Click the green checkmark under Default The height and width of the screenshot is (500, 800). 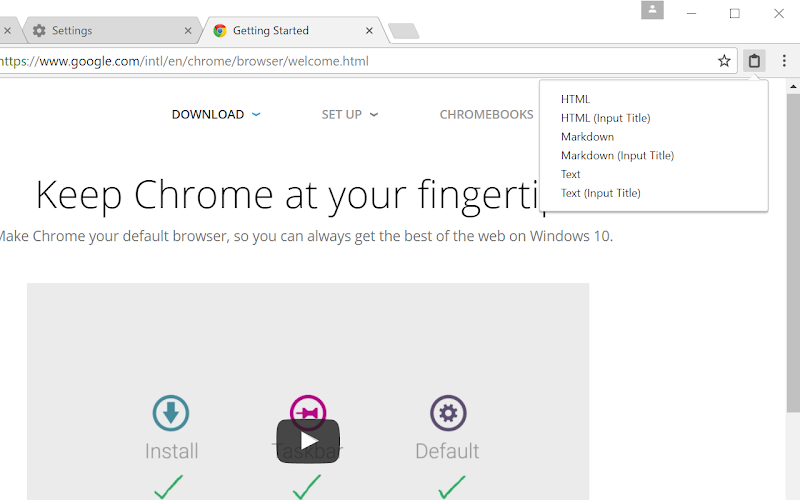click(x=452, y=487)
